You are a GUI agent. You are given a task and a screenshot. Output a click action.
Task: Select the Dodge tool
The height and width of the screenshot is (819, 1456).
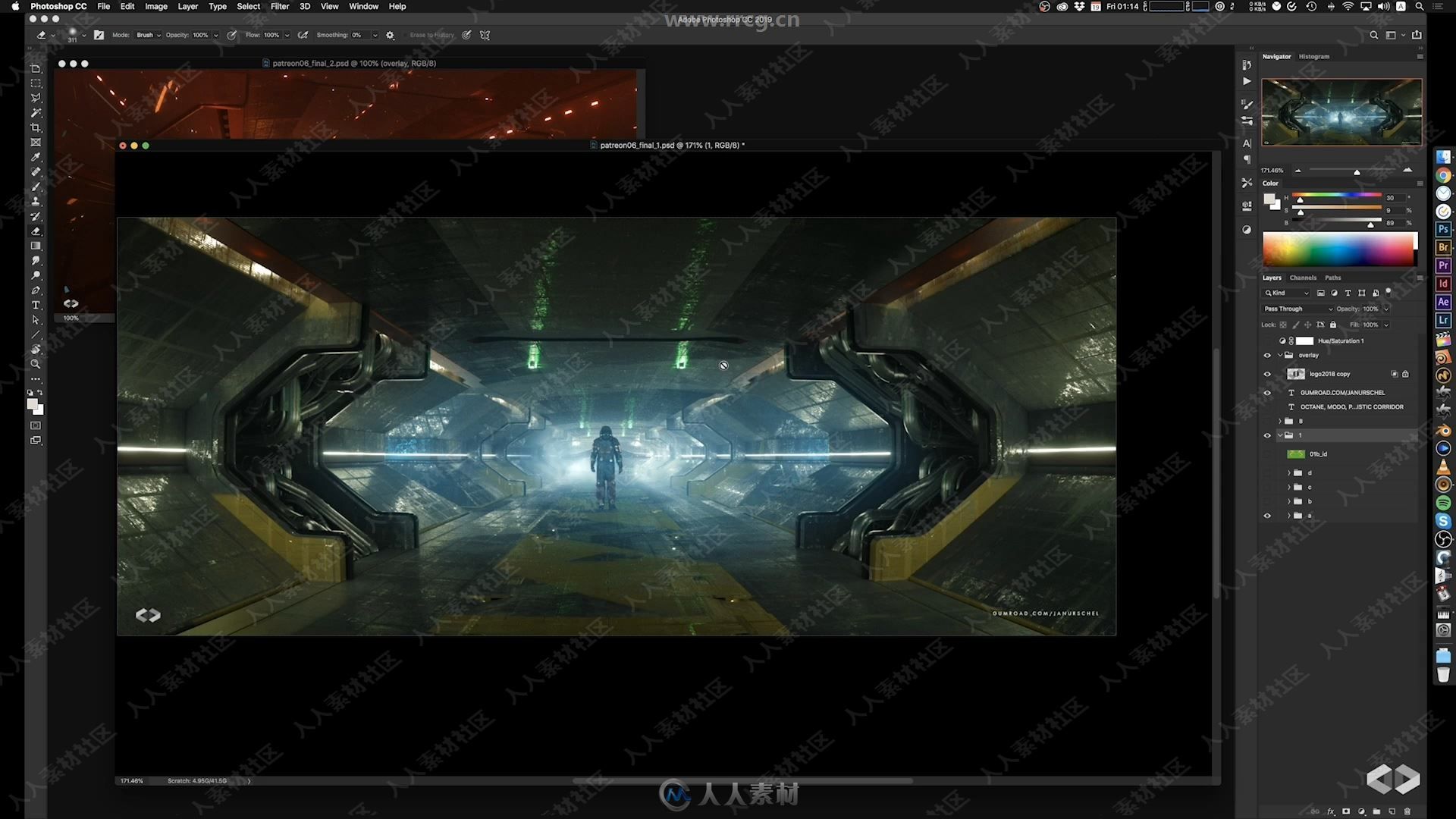pos(36,275)
